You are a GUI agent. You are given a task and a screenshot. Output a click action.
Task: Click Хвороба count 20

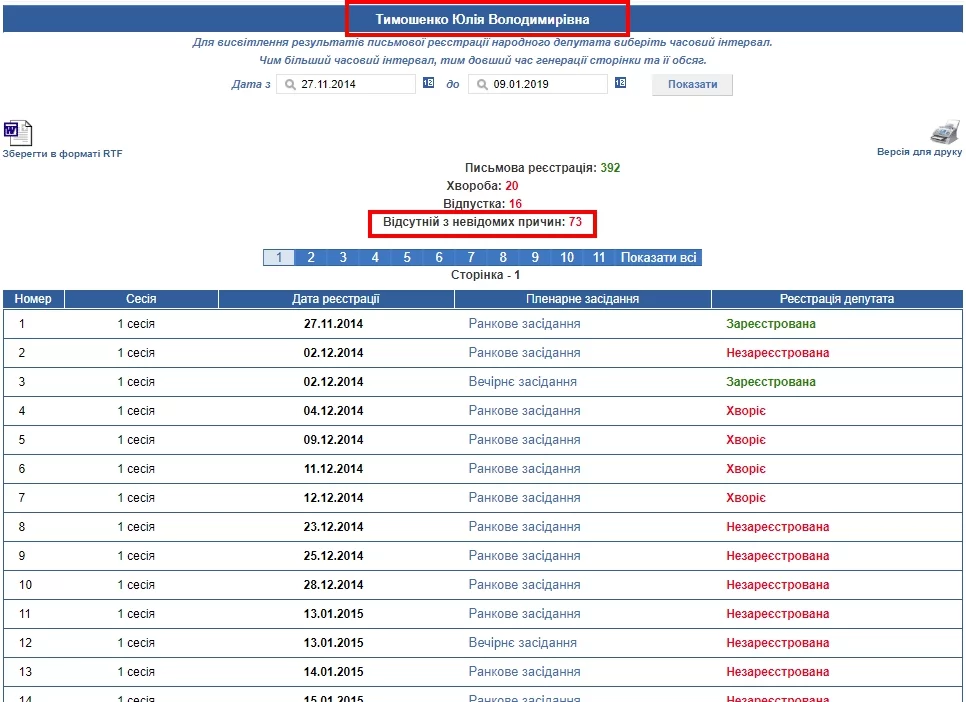point(511,186)
